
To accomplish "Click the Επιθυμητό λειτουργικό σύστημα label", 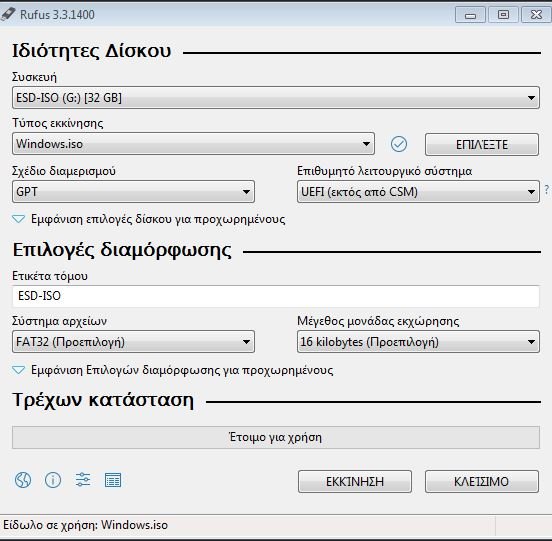I will pos(384,171).
